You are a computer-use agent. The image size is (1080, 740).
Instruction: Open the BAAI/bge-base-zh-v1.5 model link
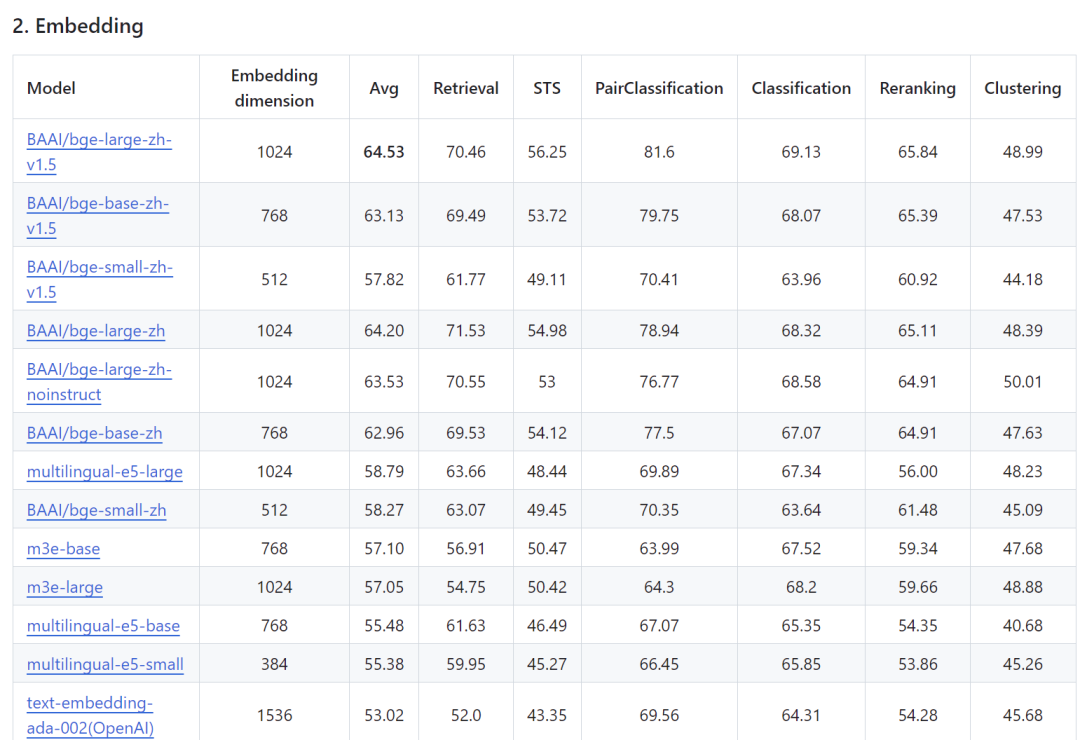[x=97, y=216]
